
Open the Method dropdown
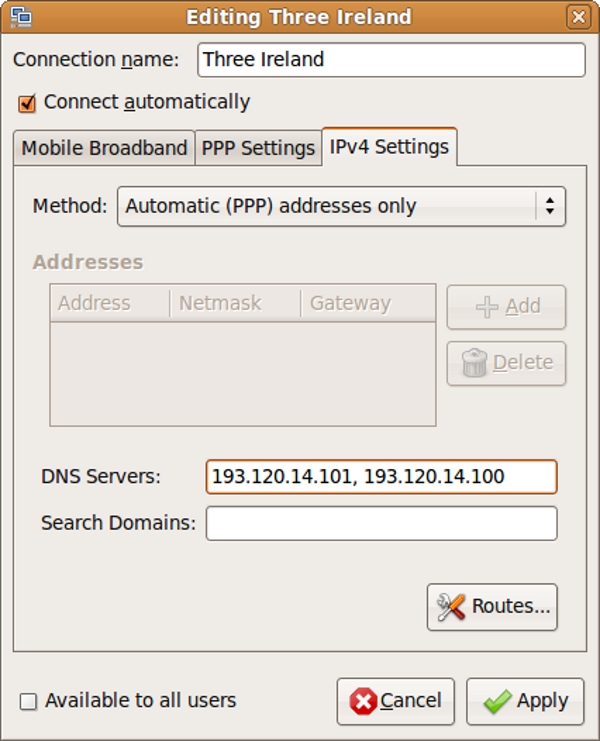point(341,207)
